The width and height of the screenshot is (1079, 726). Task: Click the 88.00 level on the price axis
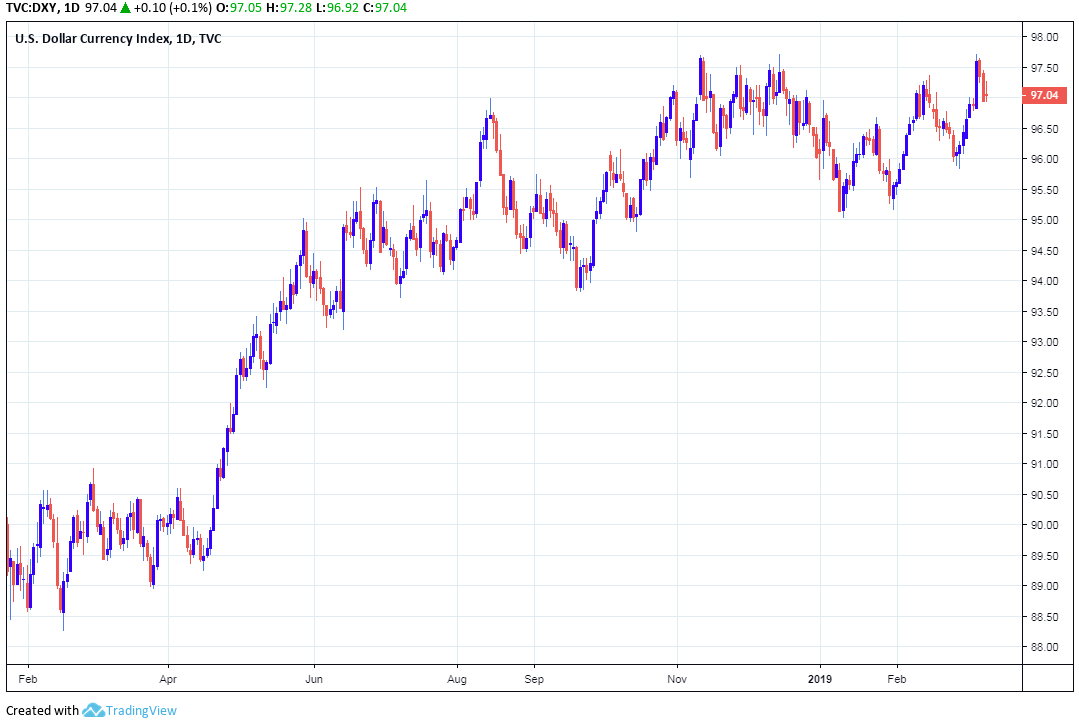tap(1043, 647)
